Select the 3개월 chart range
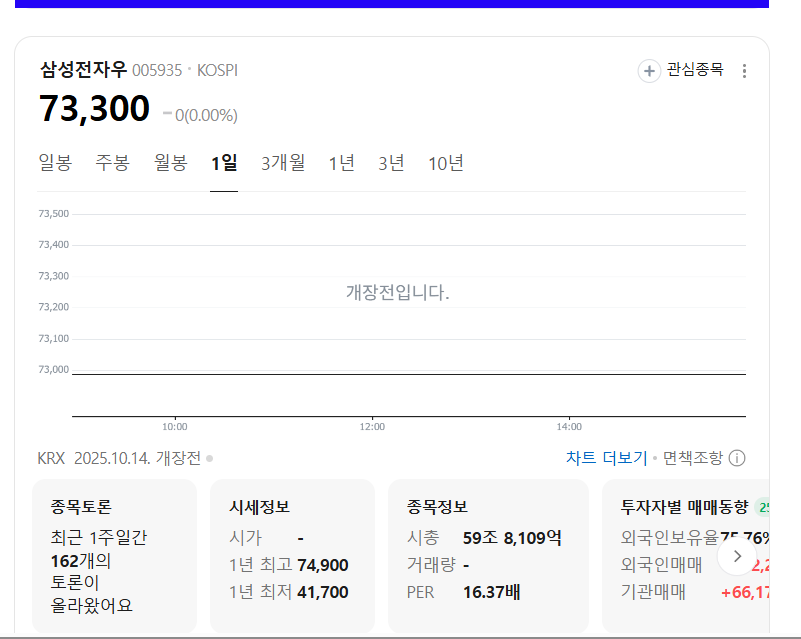This screenshot has height=639, width=801. [x=283, y=163]
